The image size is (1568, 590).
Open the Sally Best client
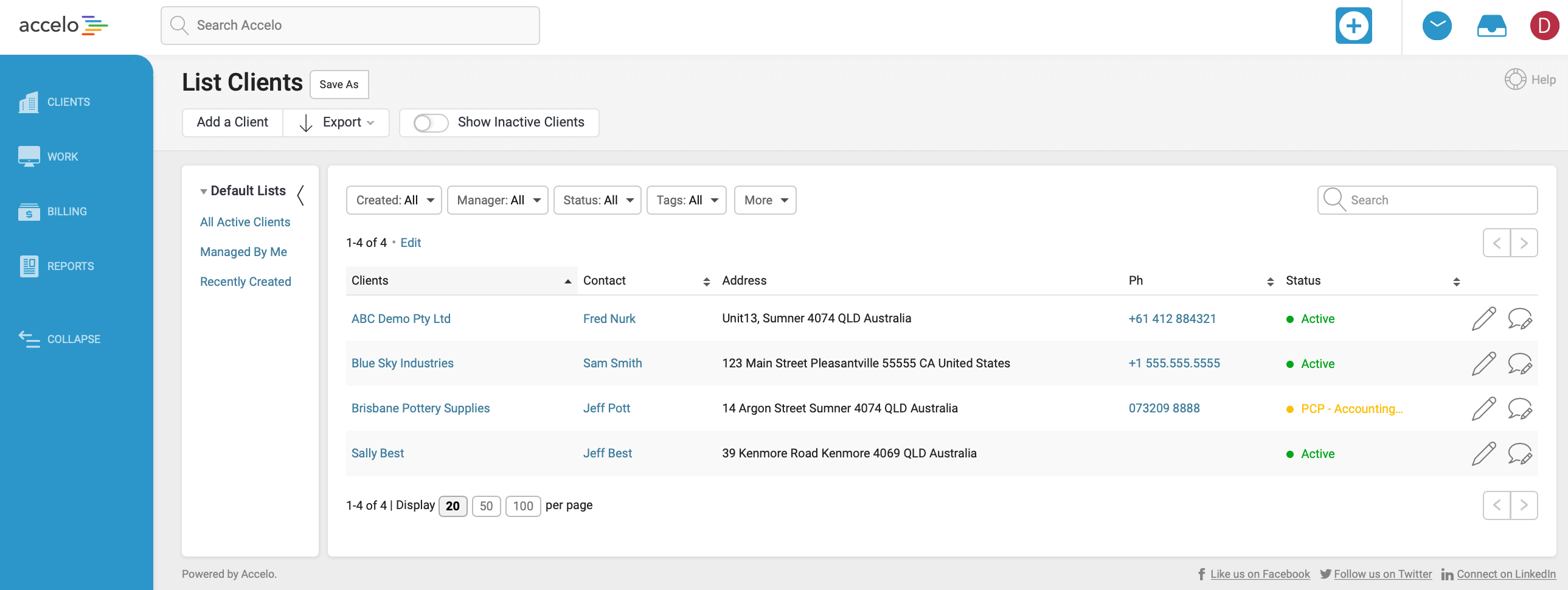[x=377, y=454]
